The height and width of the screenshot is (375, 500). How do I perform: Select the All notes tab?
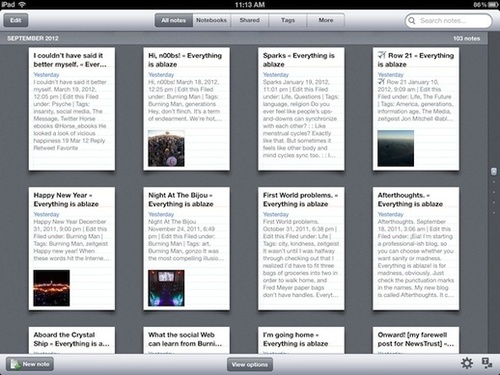(174, 20)
